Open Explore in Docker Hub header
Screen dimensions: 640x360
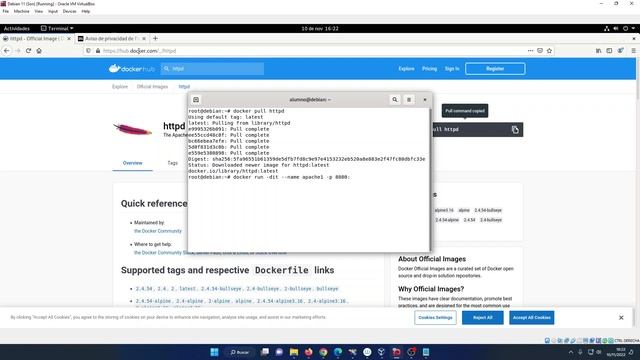click(406, 69)
